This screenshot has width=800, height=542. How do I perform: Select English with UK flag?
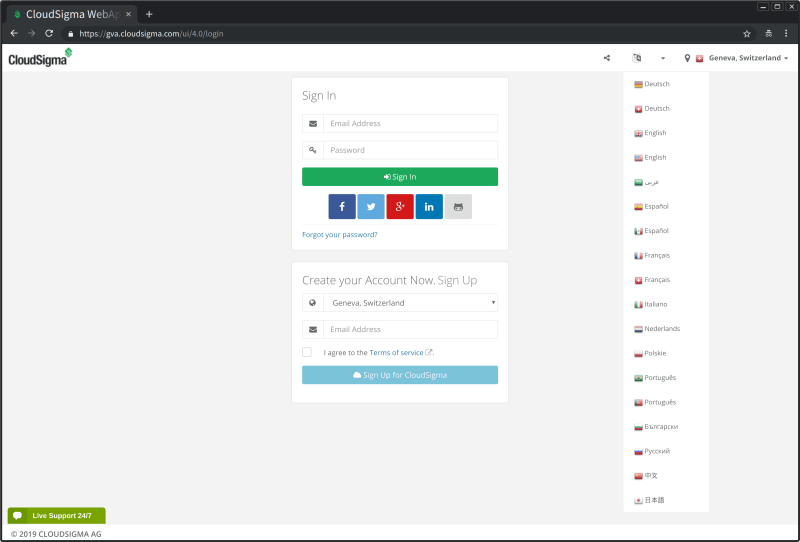650,133
